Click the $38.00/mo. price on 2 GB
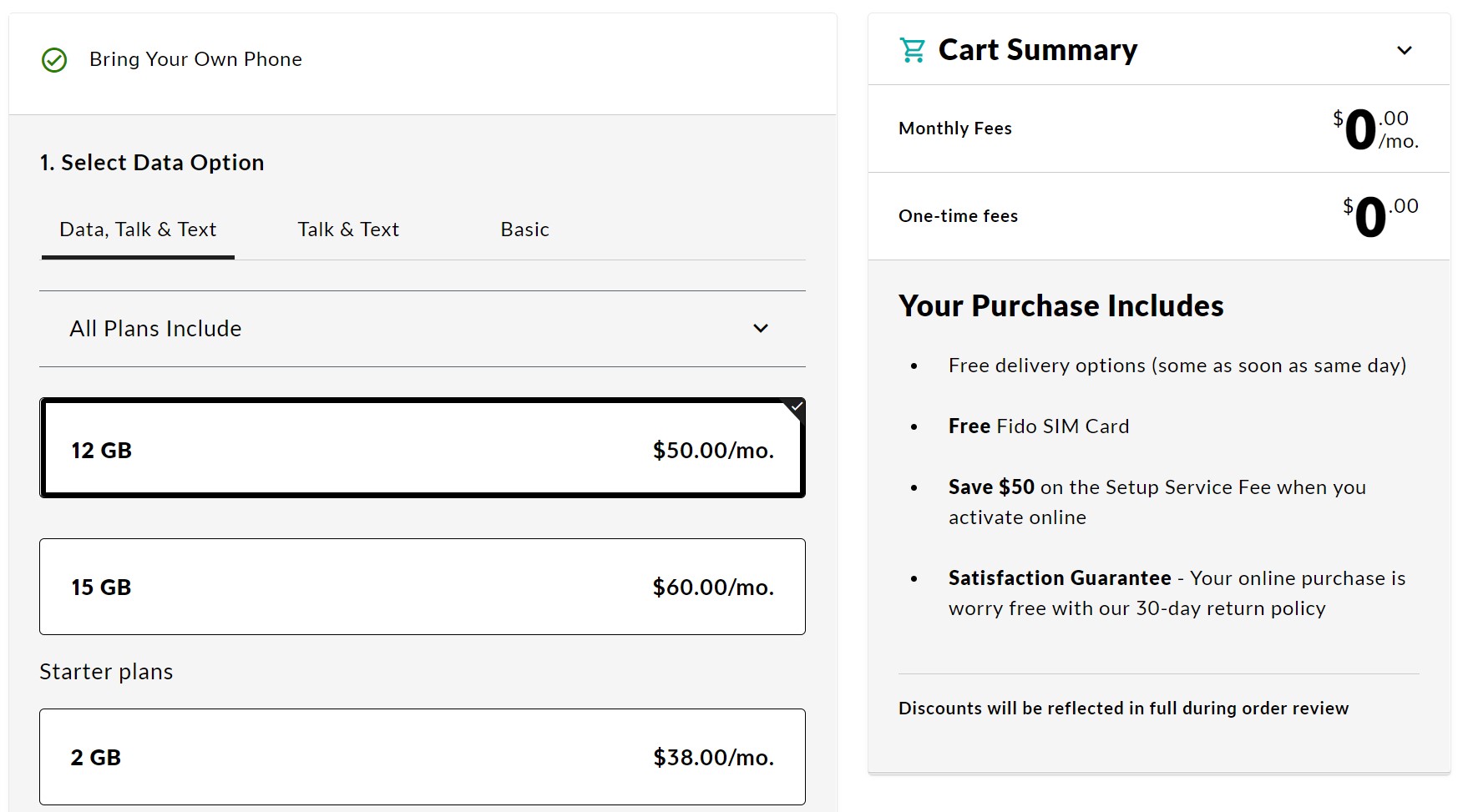Image resolution: width=1473 pixels, height=812 pixels. (x=713, y=758)
